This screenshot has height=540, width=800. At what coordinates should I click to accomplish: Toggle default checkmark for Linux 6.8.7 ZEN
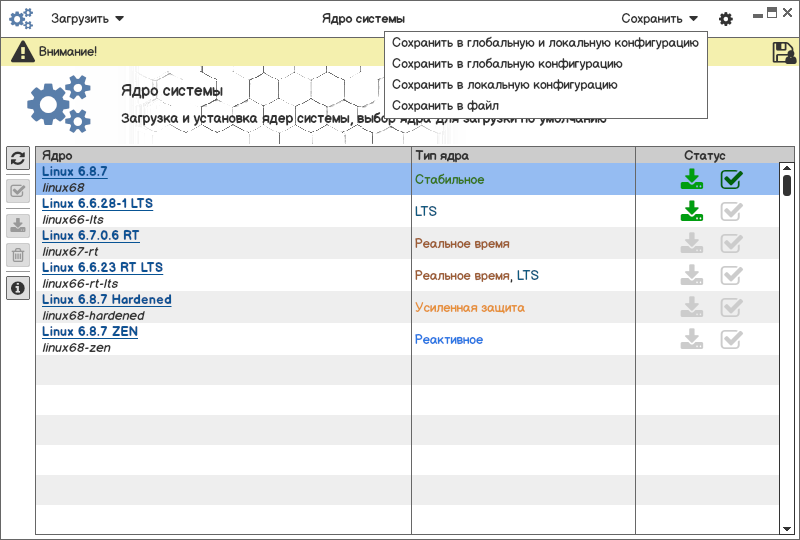731,339
